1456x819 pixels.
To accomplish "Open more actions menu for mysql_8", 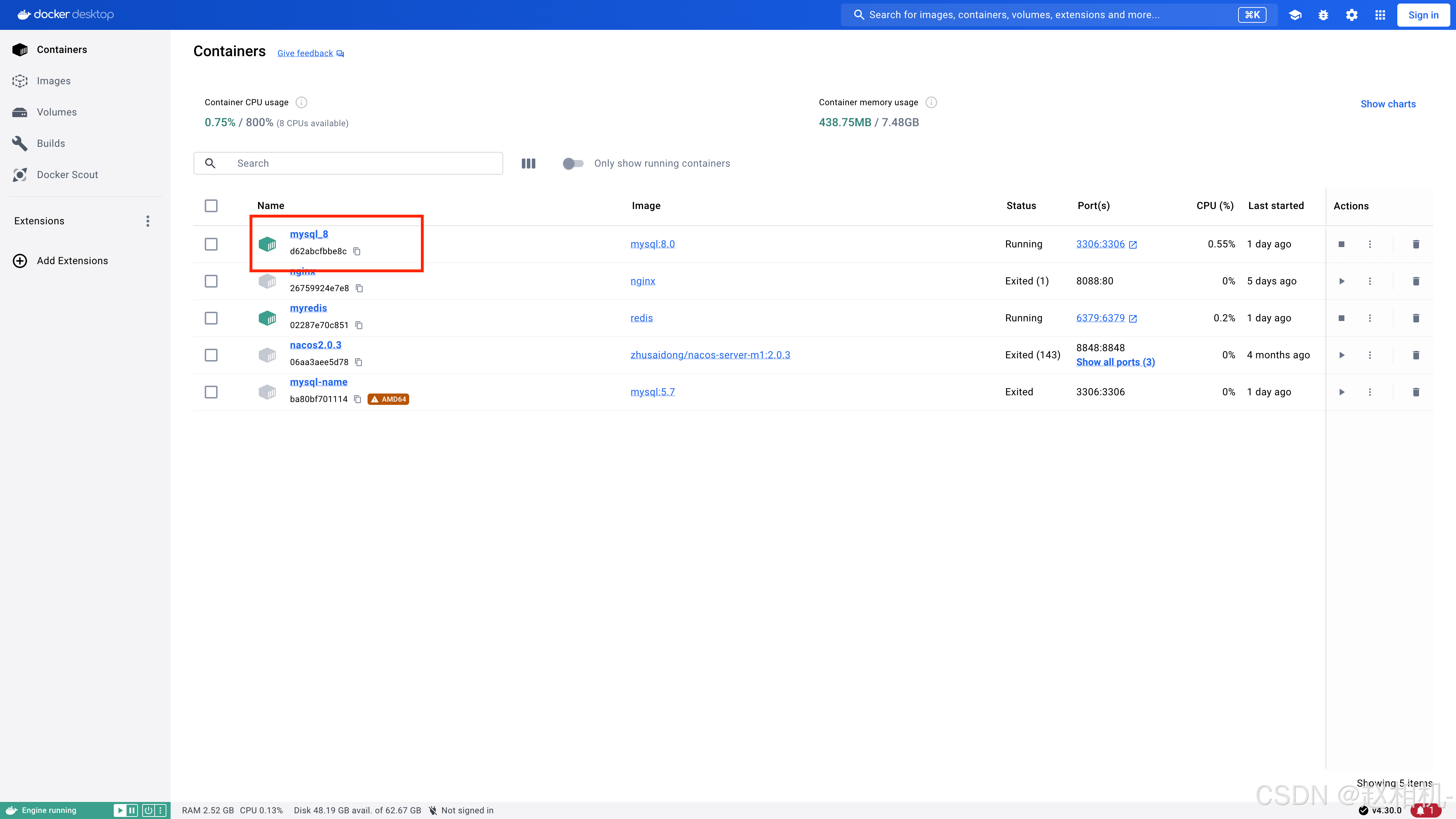I will [1370, 244].
